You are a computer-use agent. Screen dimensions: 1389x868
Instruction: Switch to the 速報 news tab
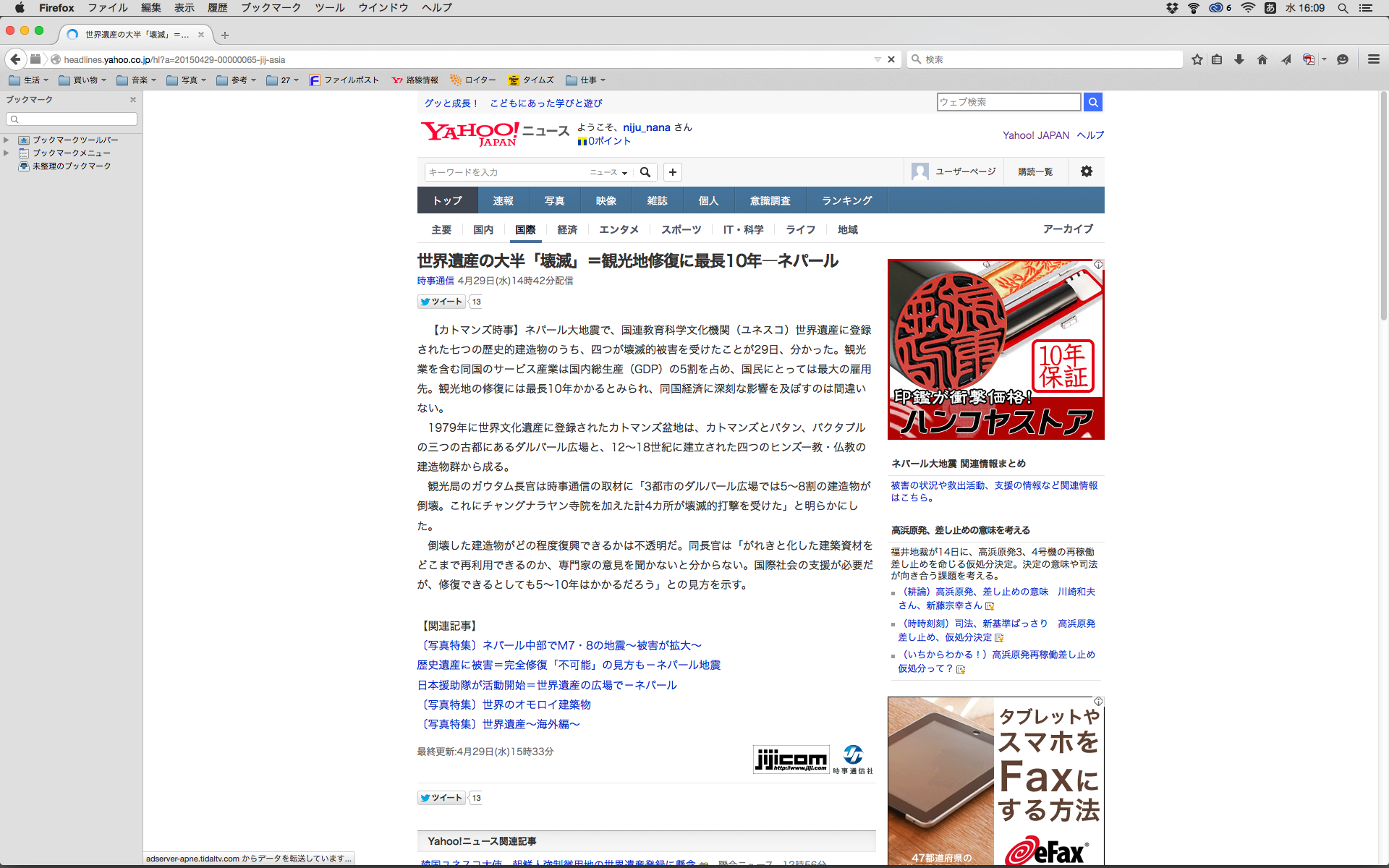[x=503, y=200]
